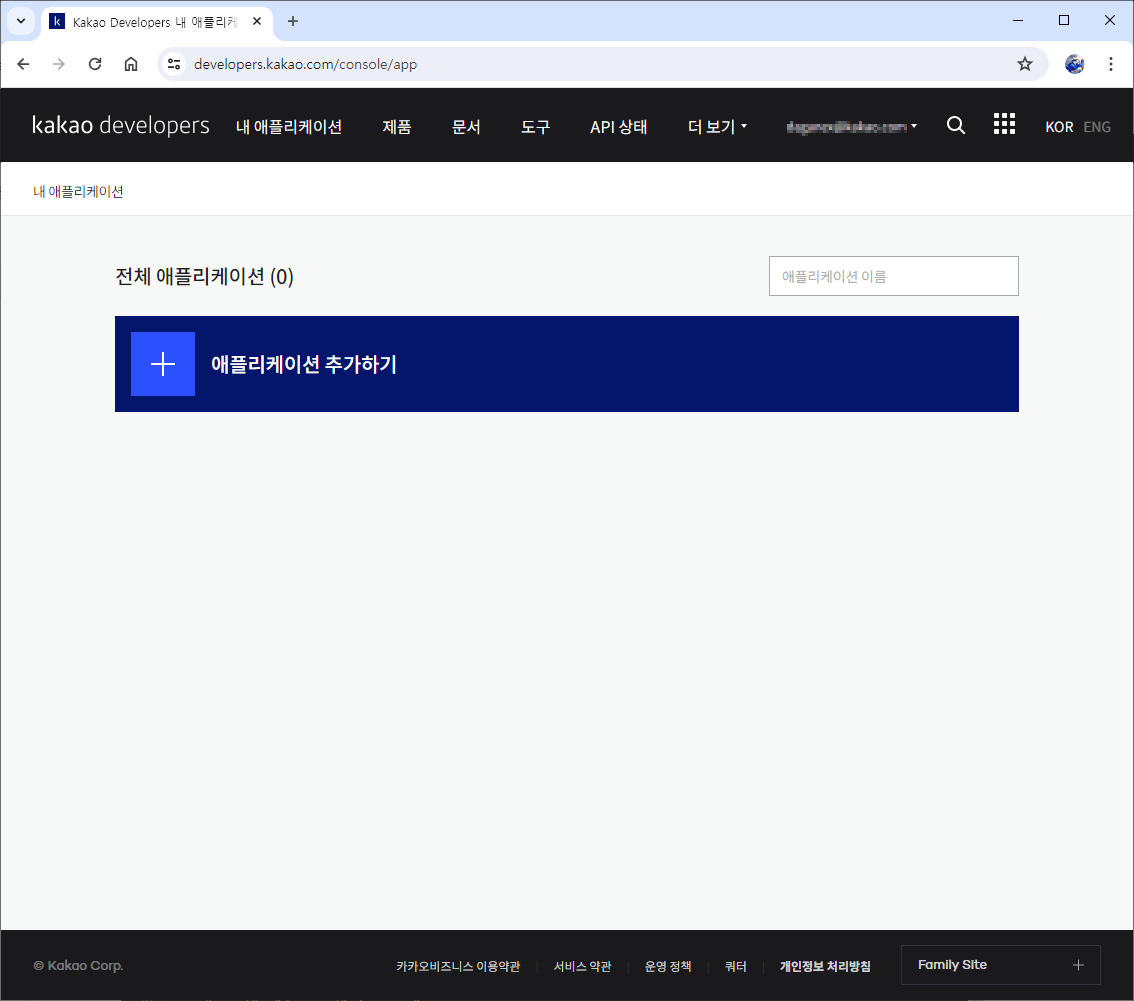Viewport: 1134px width, 1001px height.
Task: Open 운영 정책 footer link
Action: click(668, 966)
